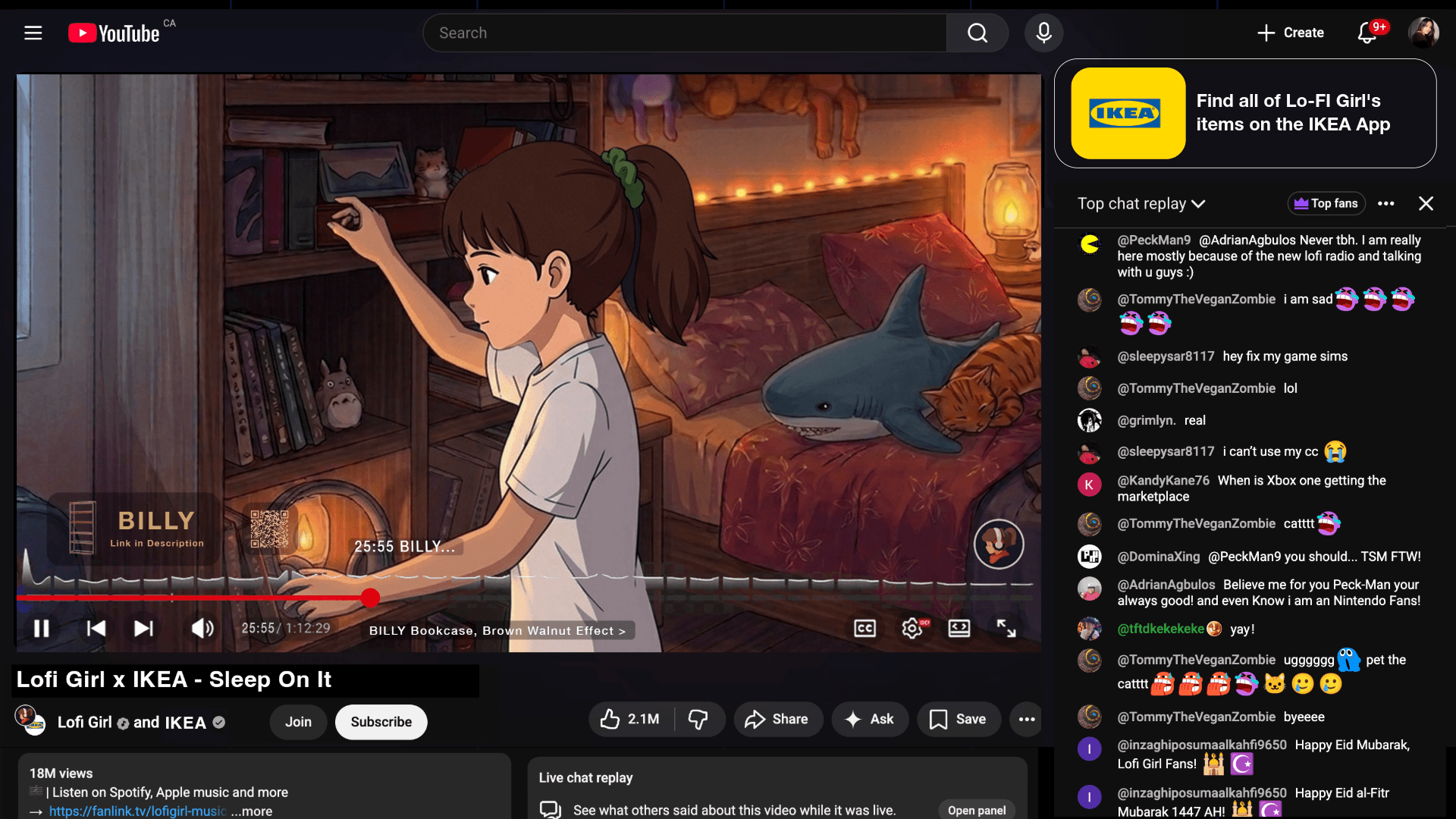The width and height of the screenshot is (1456, 819).
Task: Pause the video playback
Action: point(42,628)
